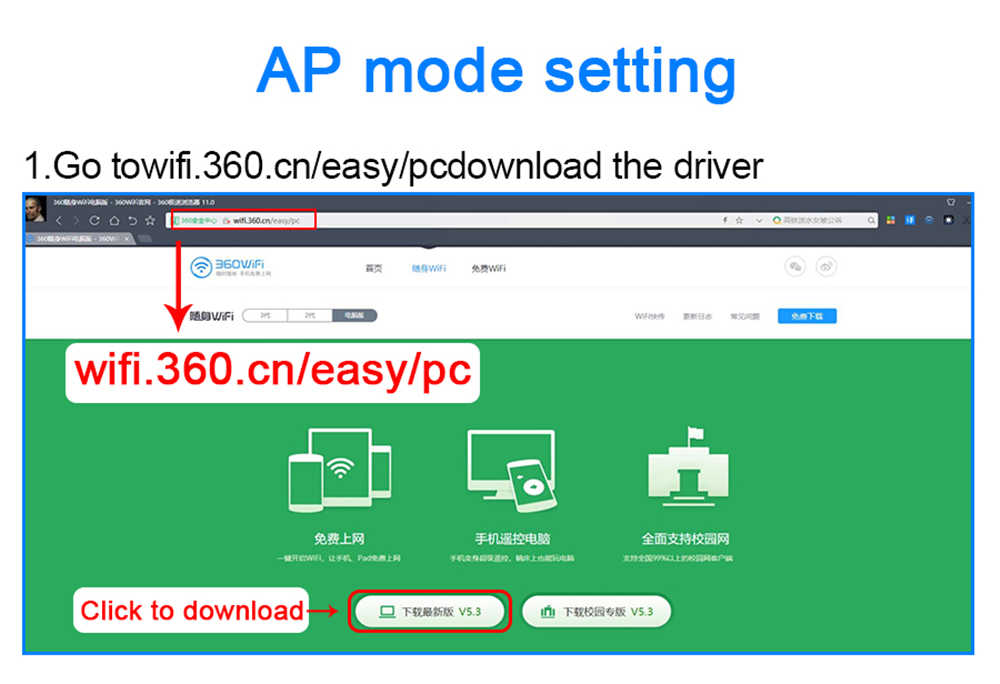Click the 手机遥控电脑 heading text
The width and height of the screenshot is (1000, 684).
[512, 539]
